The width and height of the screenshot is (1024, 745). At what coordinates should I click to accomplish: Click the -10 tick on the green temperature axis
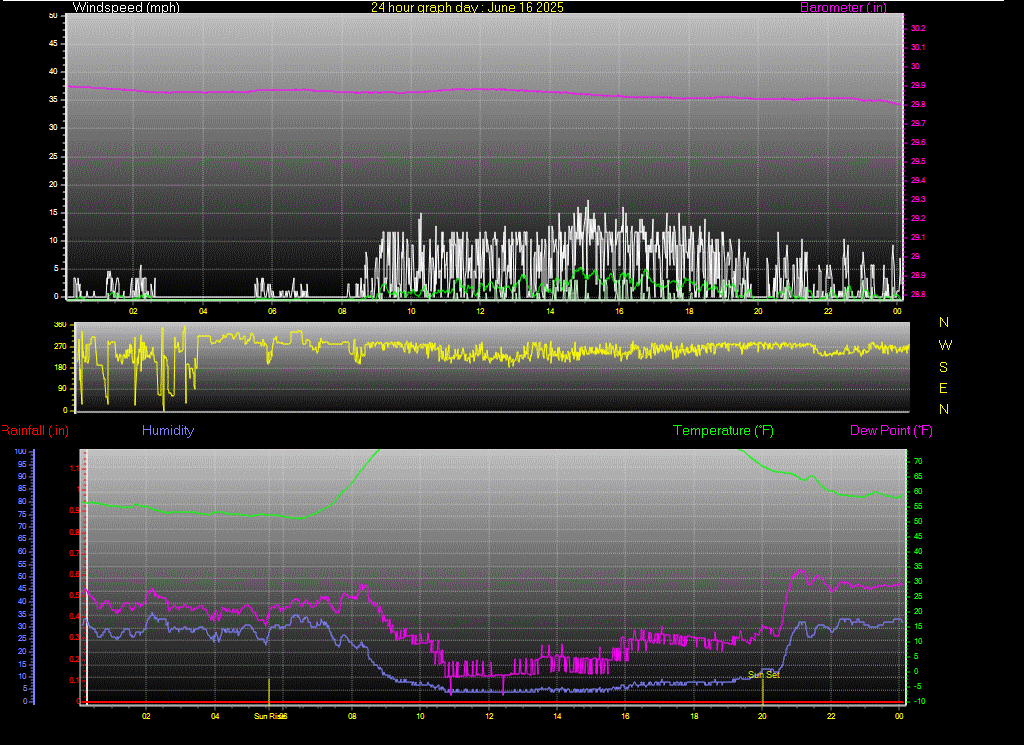(x=918, y=701)
